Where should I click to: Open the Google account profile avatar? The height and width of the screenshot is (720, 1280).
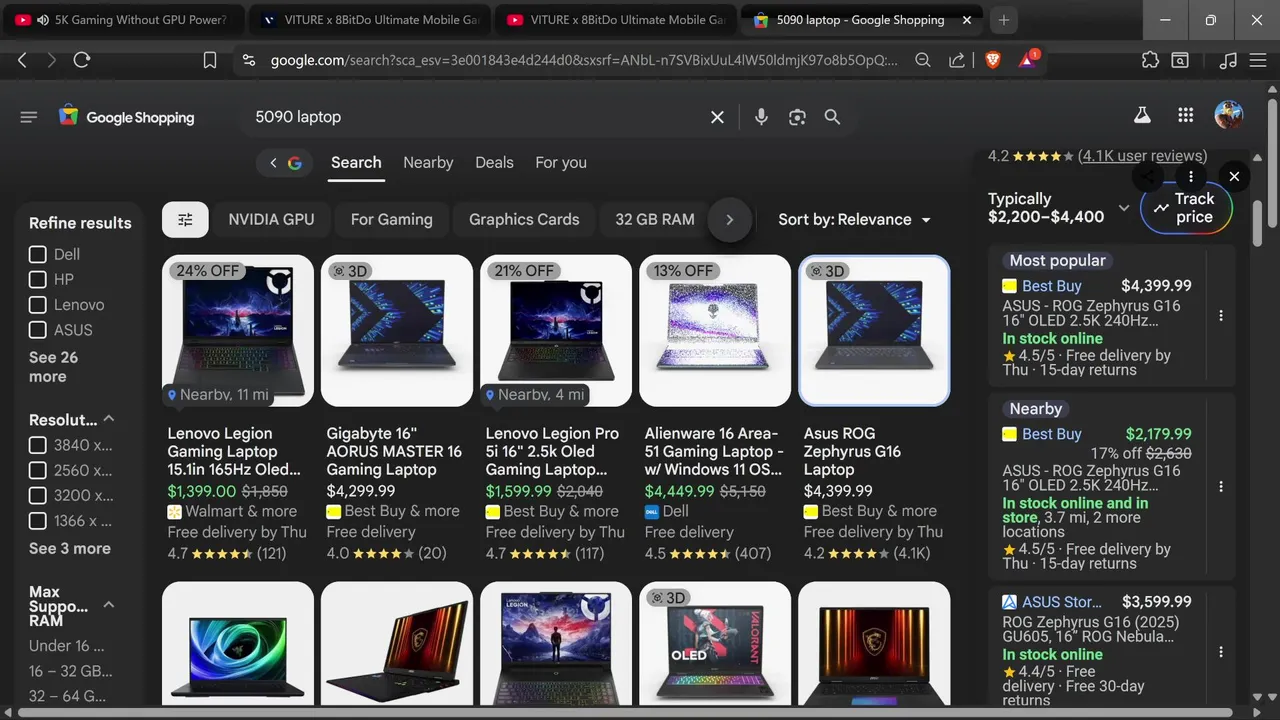coord(1229,115)
